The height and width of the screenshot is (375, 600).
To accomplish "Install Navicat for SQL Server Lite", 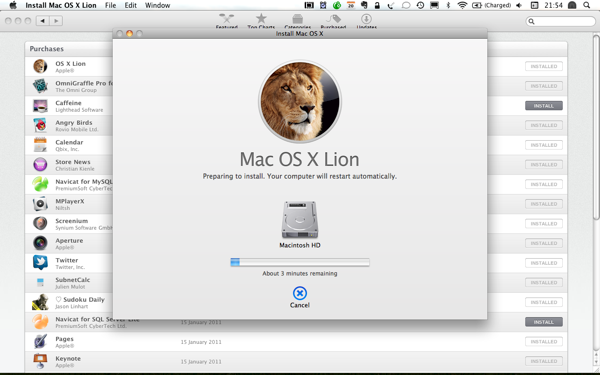I will coord(544,322).
